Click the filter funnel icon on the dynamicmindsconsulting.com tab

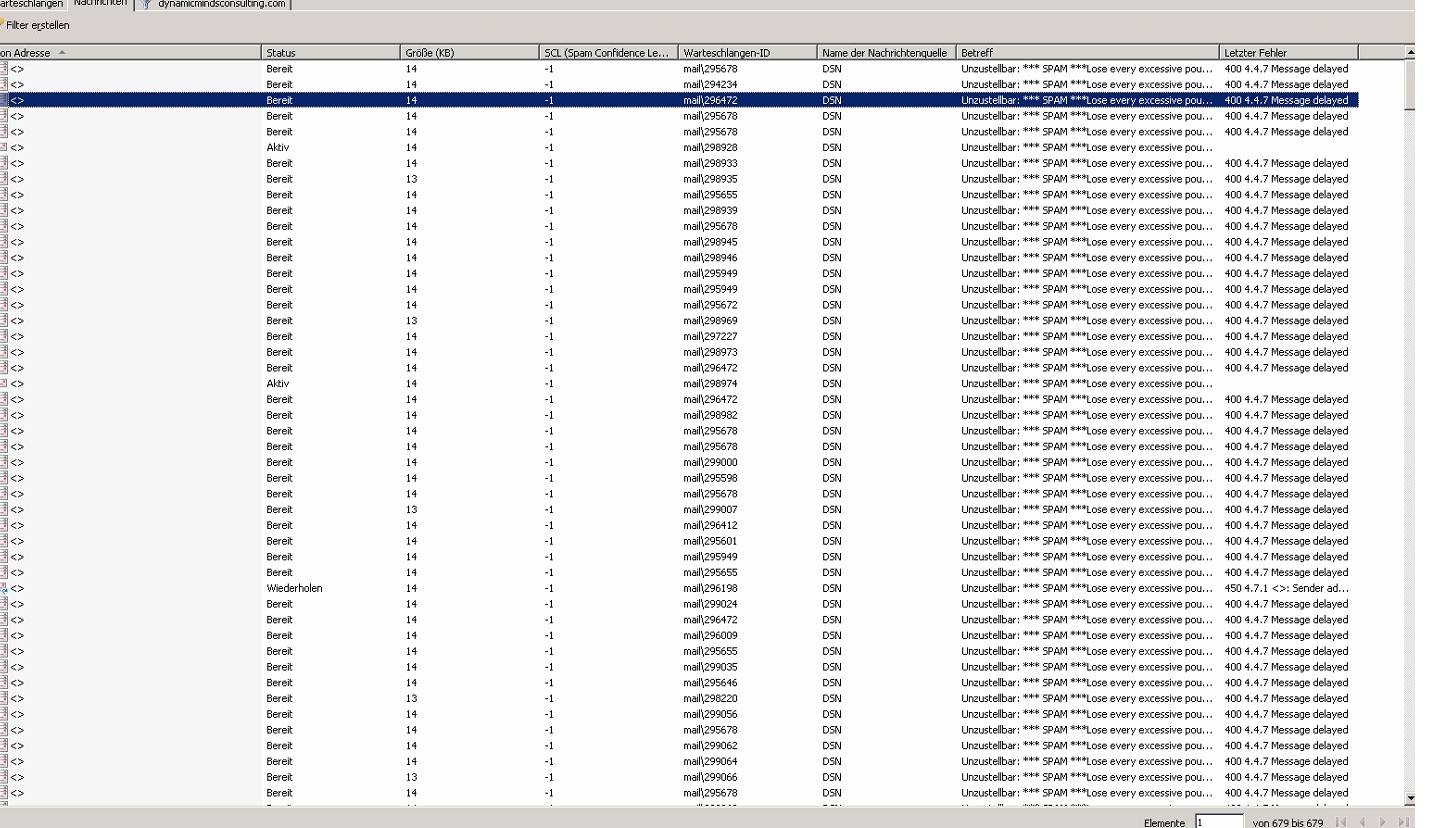[147, 4]
